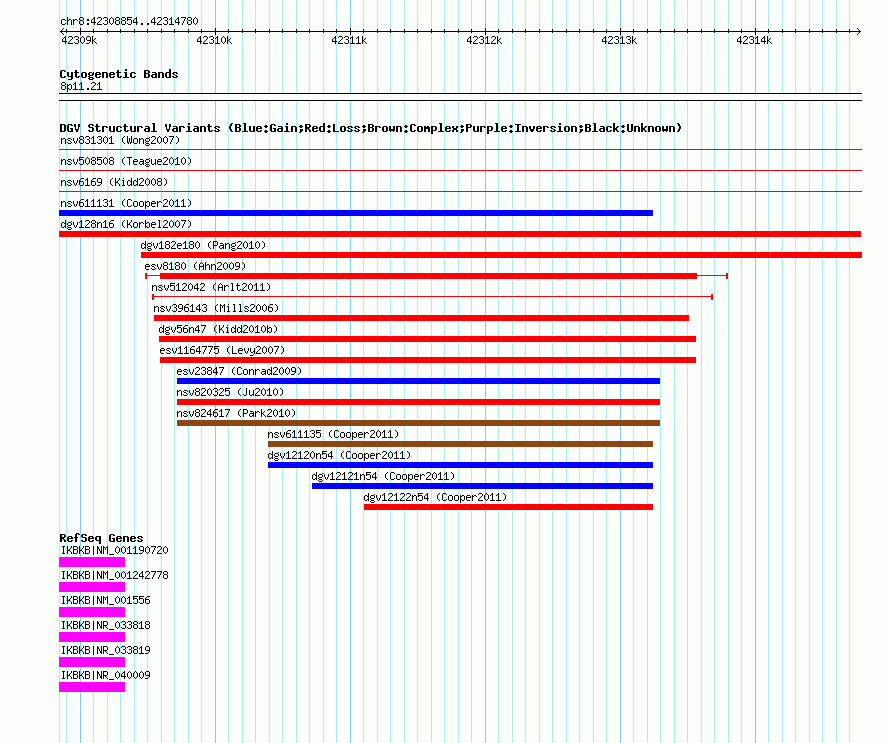Screen dimensions: 890x743
Task: Click the 42311k ruler label
Action: click(349, 40)
